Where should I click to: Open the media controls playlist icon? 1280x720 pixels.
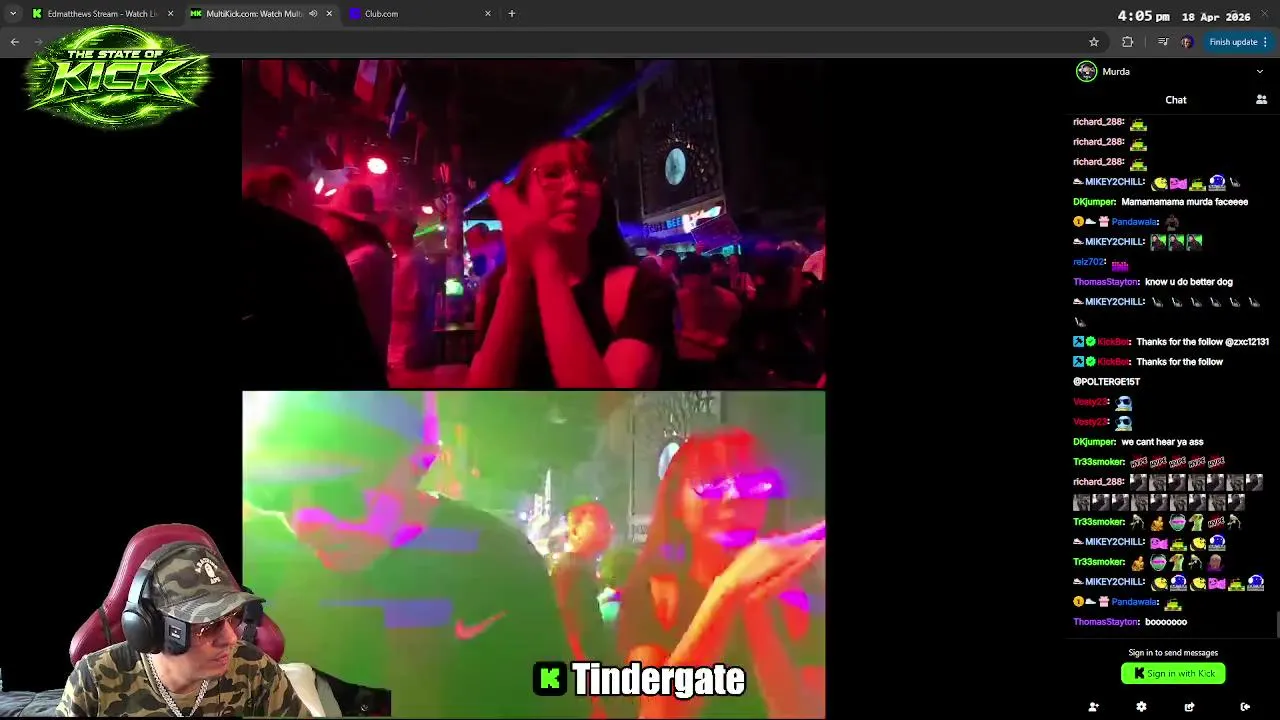tap(1162, 42)
